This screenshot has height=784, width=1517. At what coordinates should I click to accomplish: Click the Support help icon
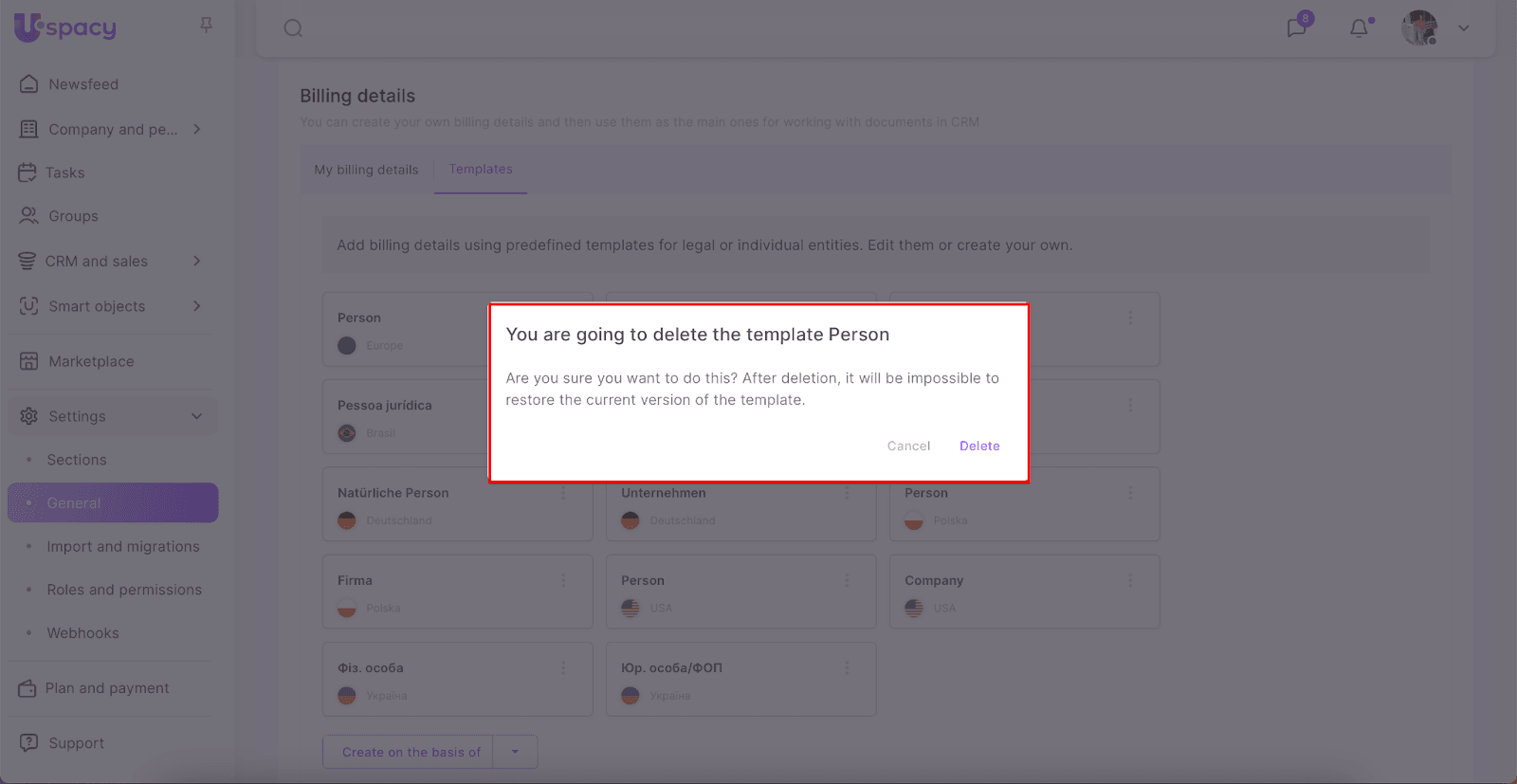pos(29,743)
